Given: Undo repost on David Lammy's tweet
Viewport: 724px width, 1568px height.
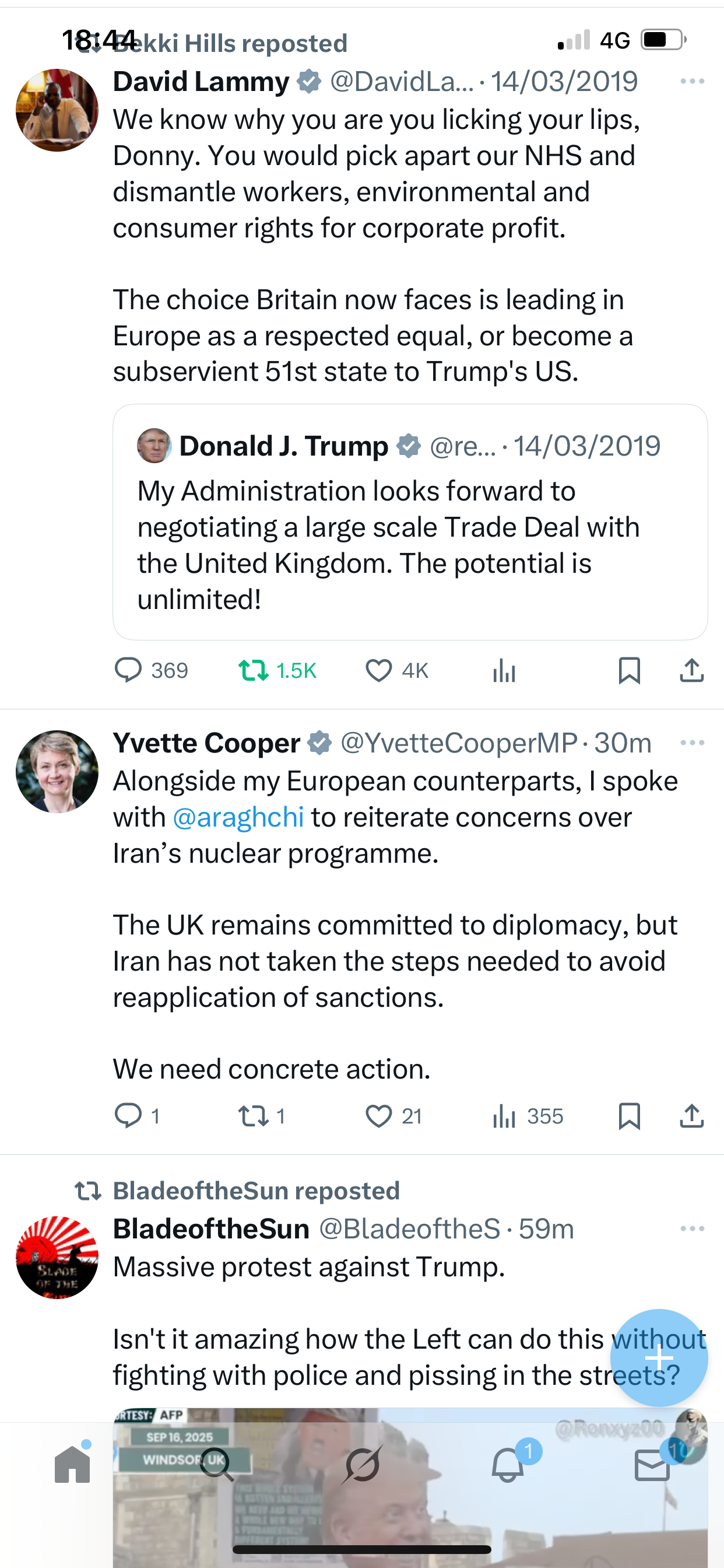Looking at the screenshot, I should (x=253, y=670).
